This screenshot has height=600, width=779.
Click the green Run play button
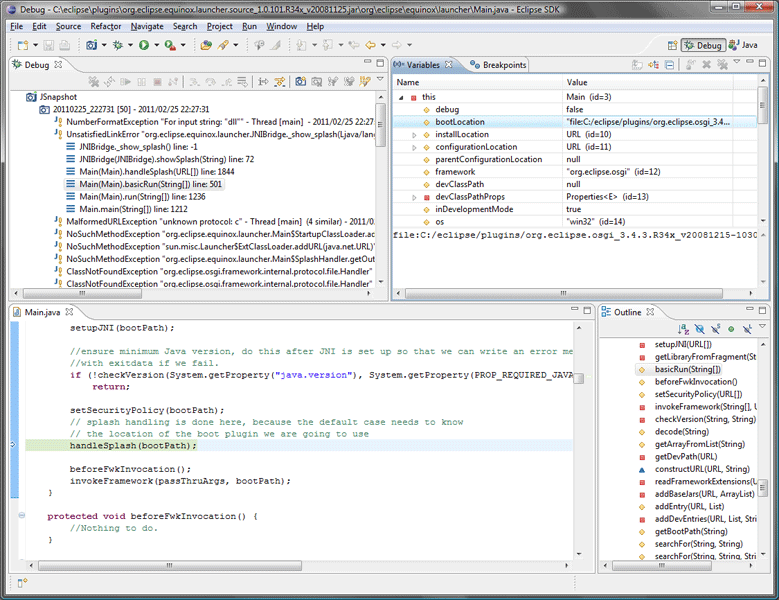pos(144,45)
